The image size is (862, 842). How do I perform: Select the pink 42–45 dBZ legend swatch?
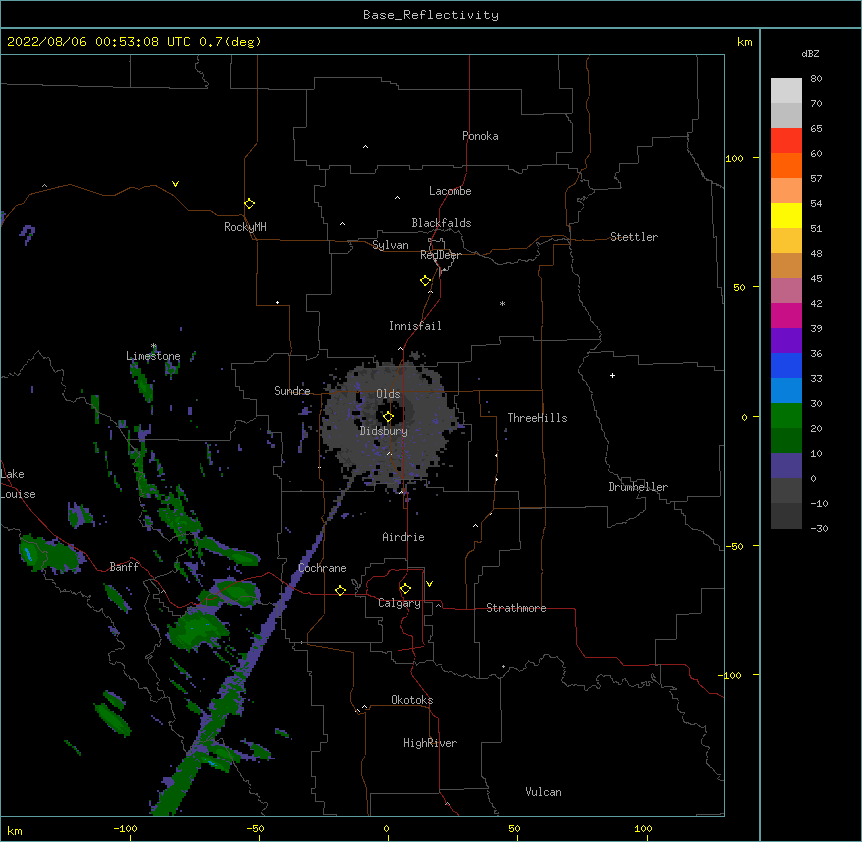click(x=786, y=291)
